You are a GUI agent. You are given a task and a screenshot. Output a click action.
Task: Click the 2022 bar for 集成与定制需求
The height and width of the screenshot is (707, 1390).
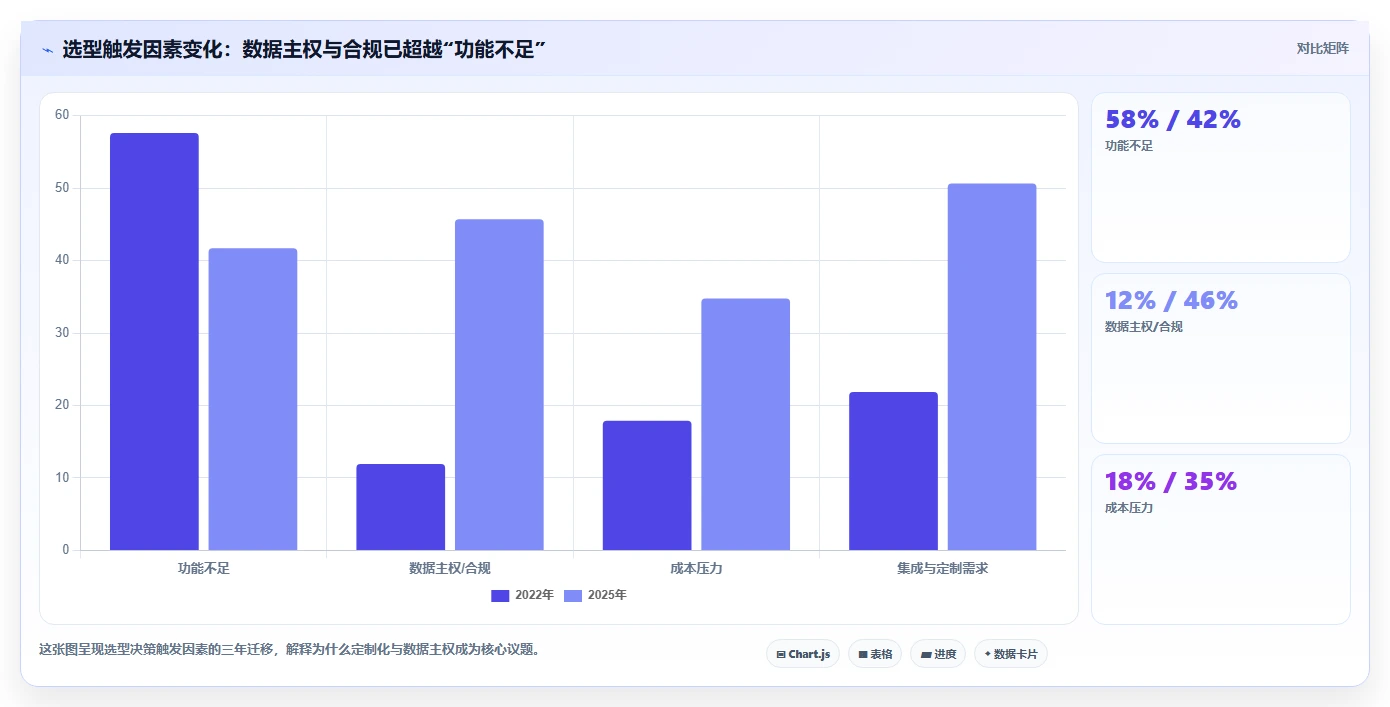tap(893, 471)
